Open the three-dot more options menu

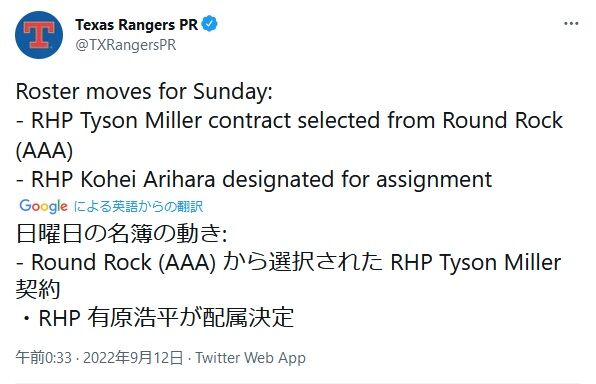(571, 24)
